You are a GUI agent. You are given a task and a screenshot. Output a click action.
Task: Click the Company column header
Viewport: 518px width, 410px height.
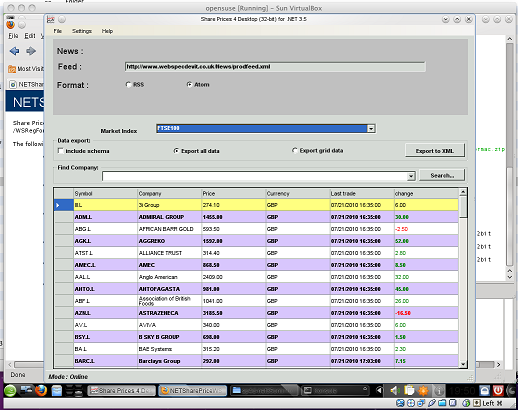coord(169,194)
